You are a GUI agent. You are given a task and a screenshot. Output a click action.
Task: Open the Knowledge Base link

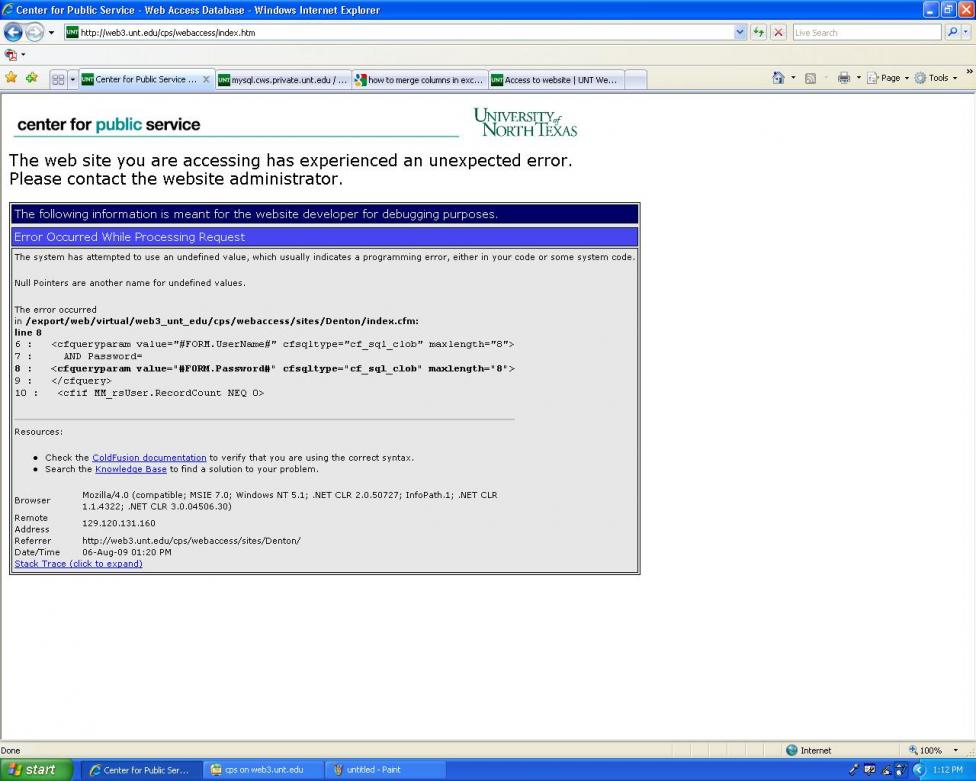131,469
